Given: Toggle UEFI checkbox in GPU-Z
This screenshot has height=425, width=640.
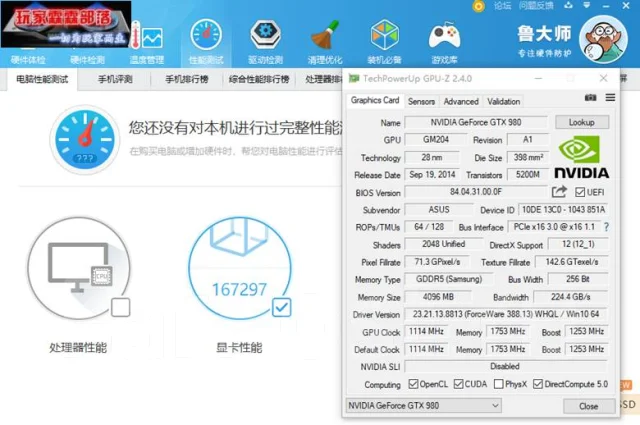Looking at the screenshot, I should (x=580, y=192).
